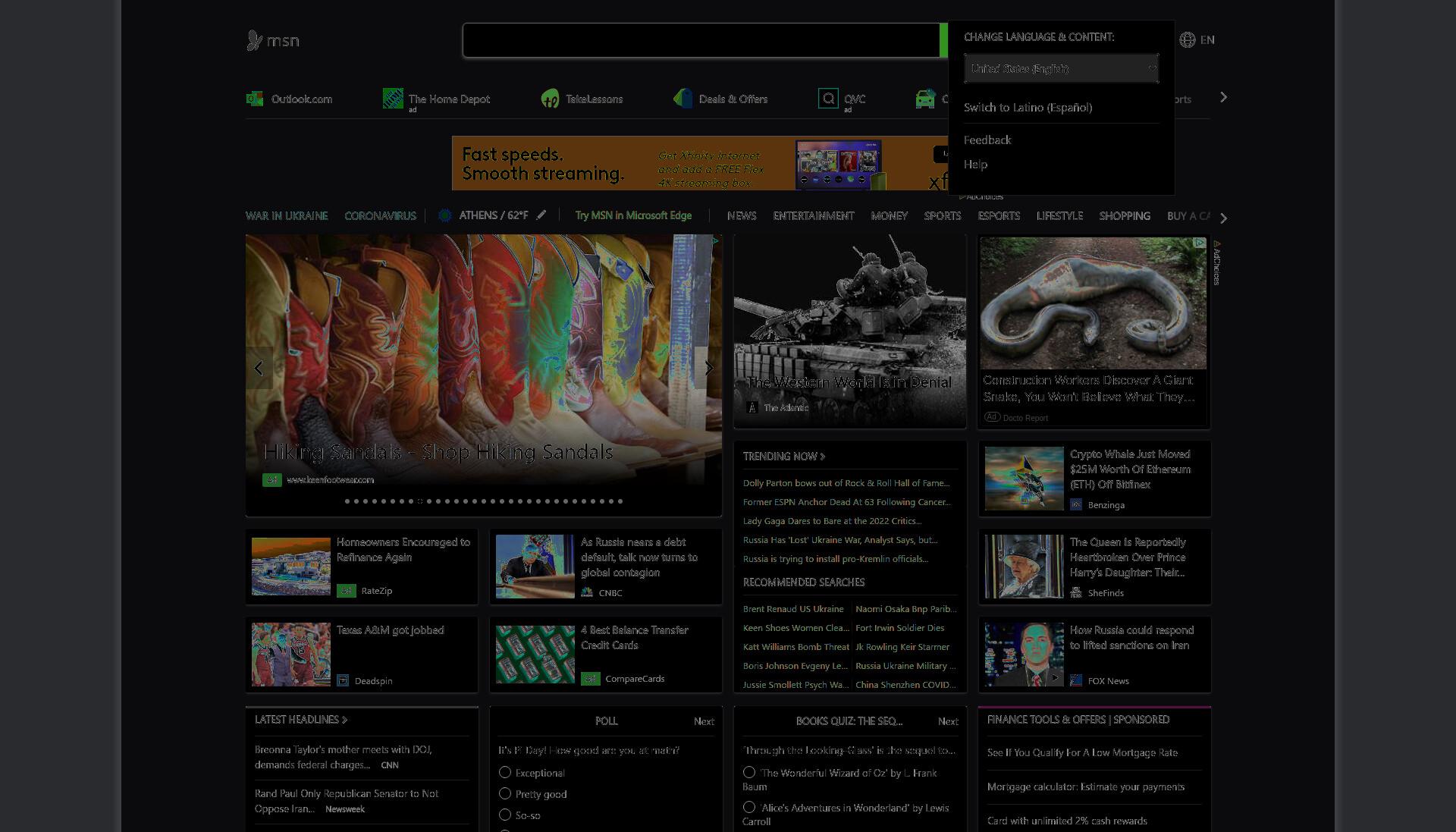Click the Benzinga source icon
1456x832 pixels.
pos(1076,504)
